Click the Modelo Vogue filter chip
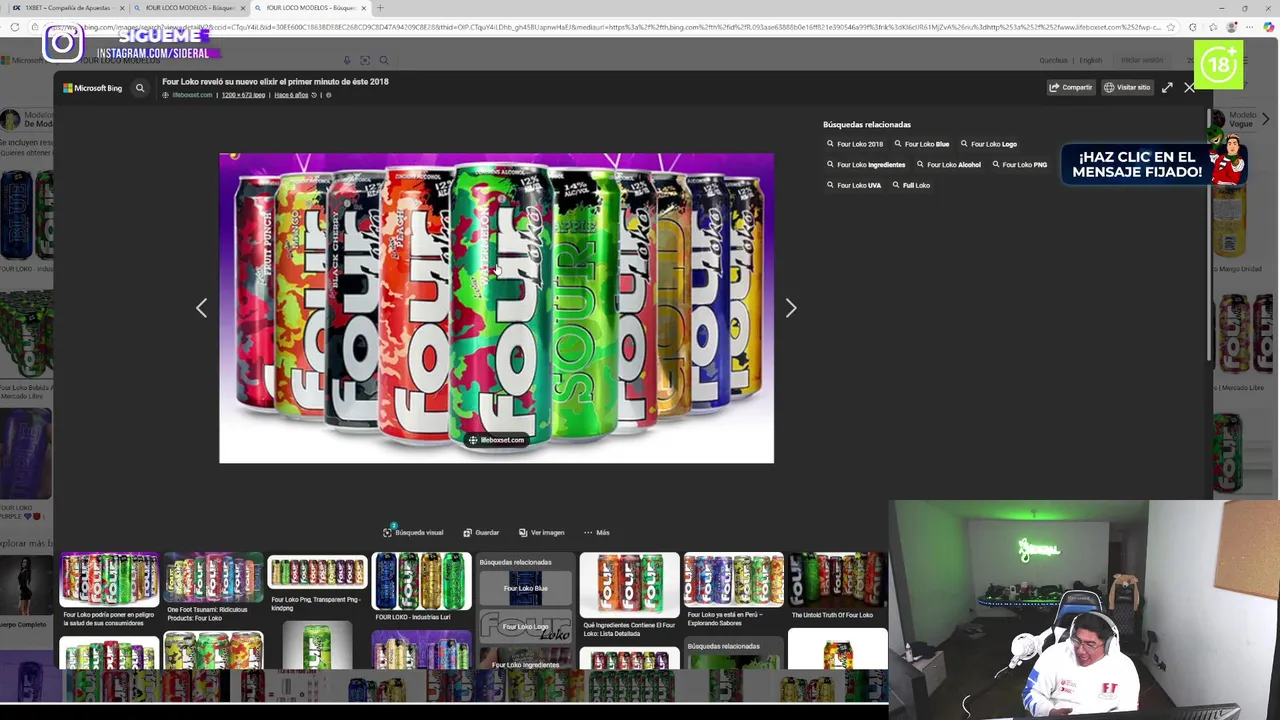 click(1233, 120)
